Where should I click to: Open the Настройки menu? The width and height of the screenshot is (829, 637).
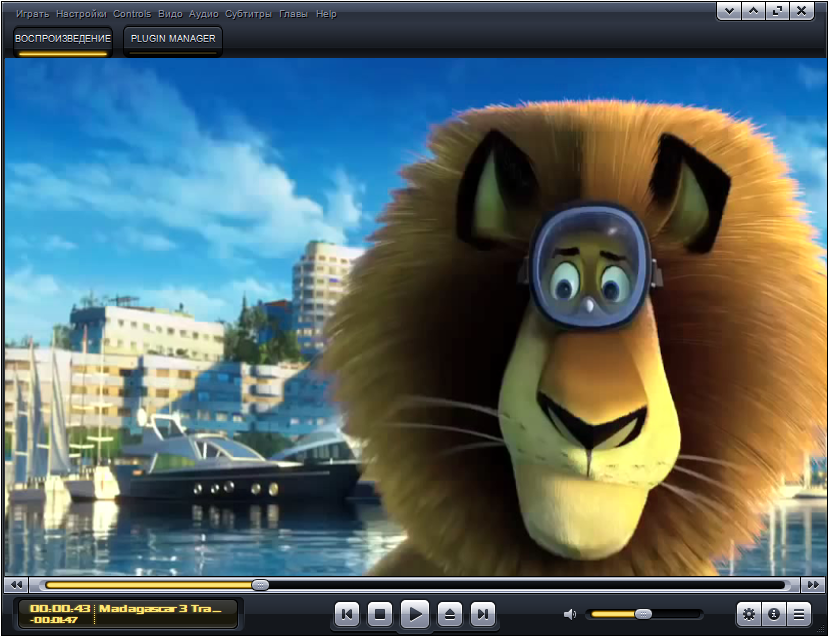(x=81, y=14)
